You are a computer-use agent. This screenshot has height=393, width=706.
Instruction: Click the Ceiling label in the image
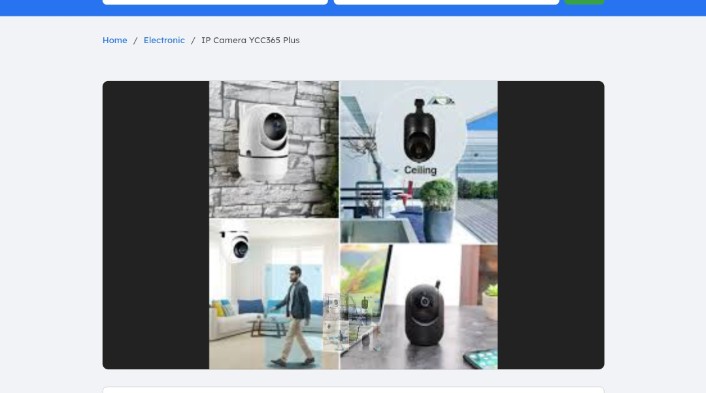tap(420, 170)
